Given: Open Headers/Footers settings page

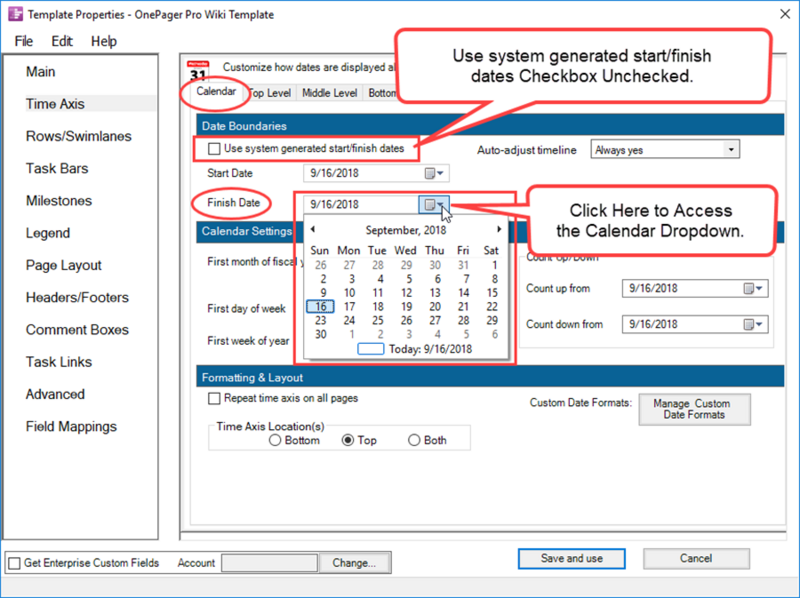Looking at the screenshot, I should 77,297.
